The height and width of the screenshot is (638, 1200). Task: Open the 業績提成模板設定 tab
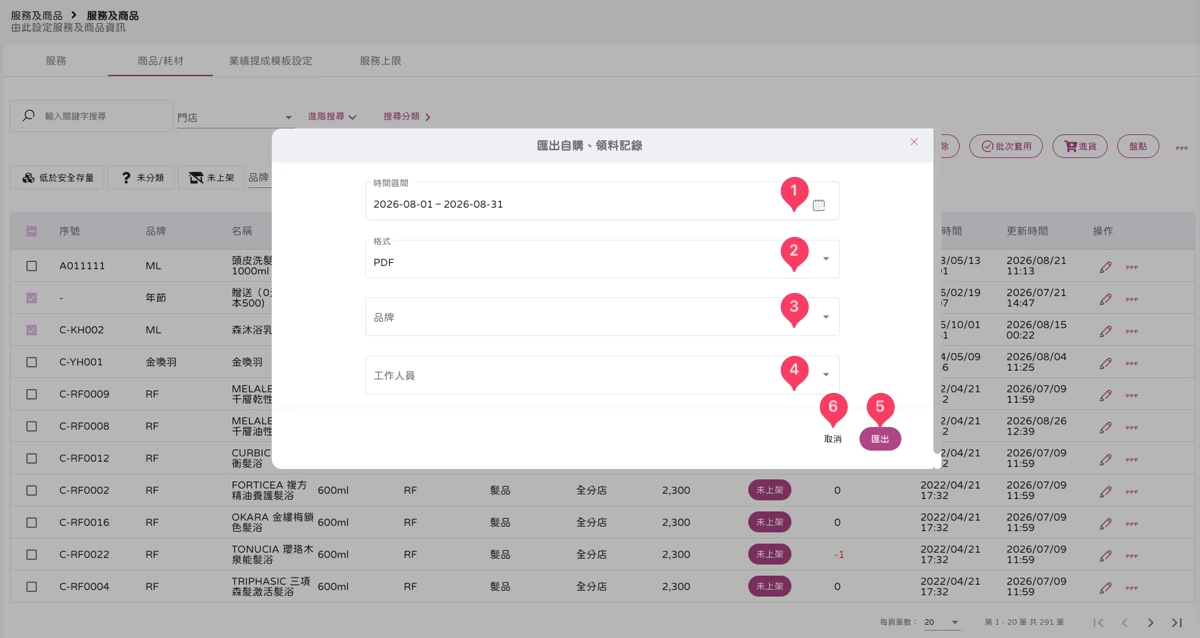coord(270,61)
